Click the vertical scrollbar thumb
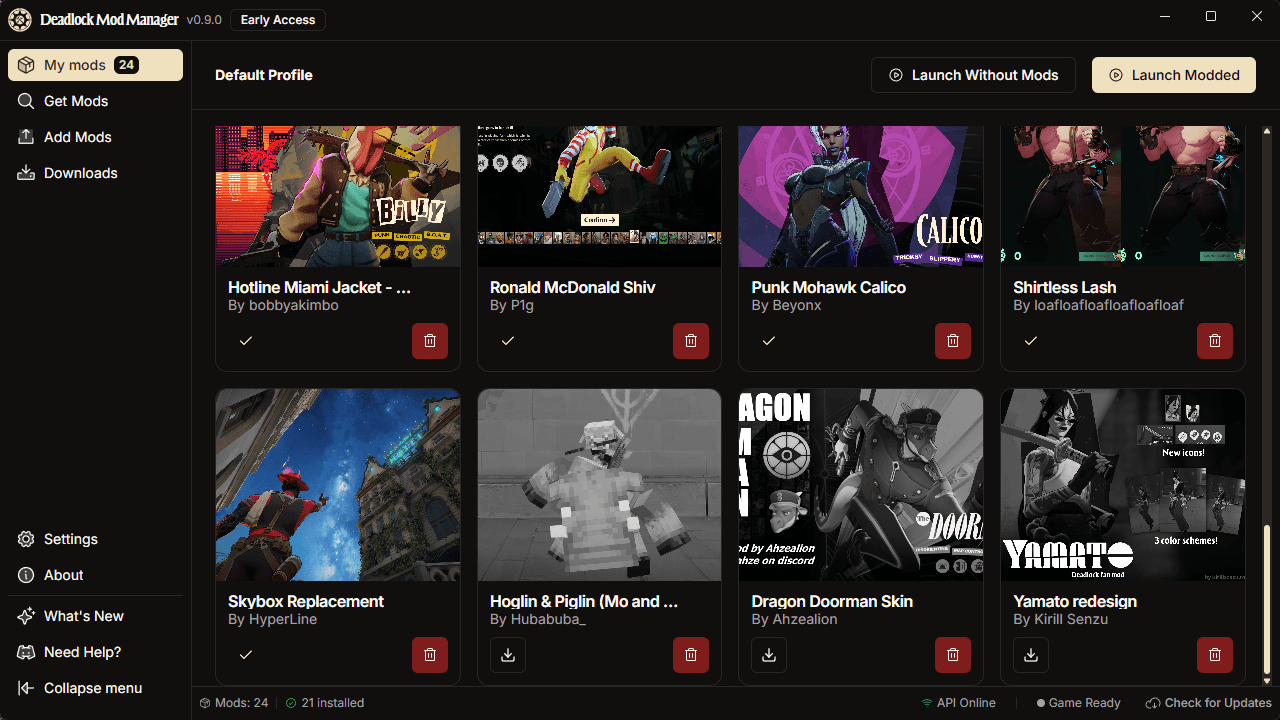Image resolution: width=1280 pixels, height=720 pixels. (x=1267, y=598)
